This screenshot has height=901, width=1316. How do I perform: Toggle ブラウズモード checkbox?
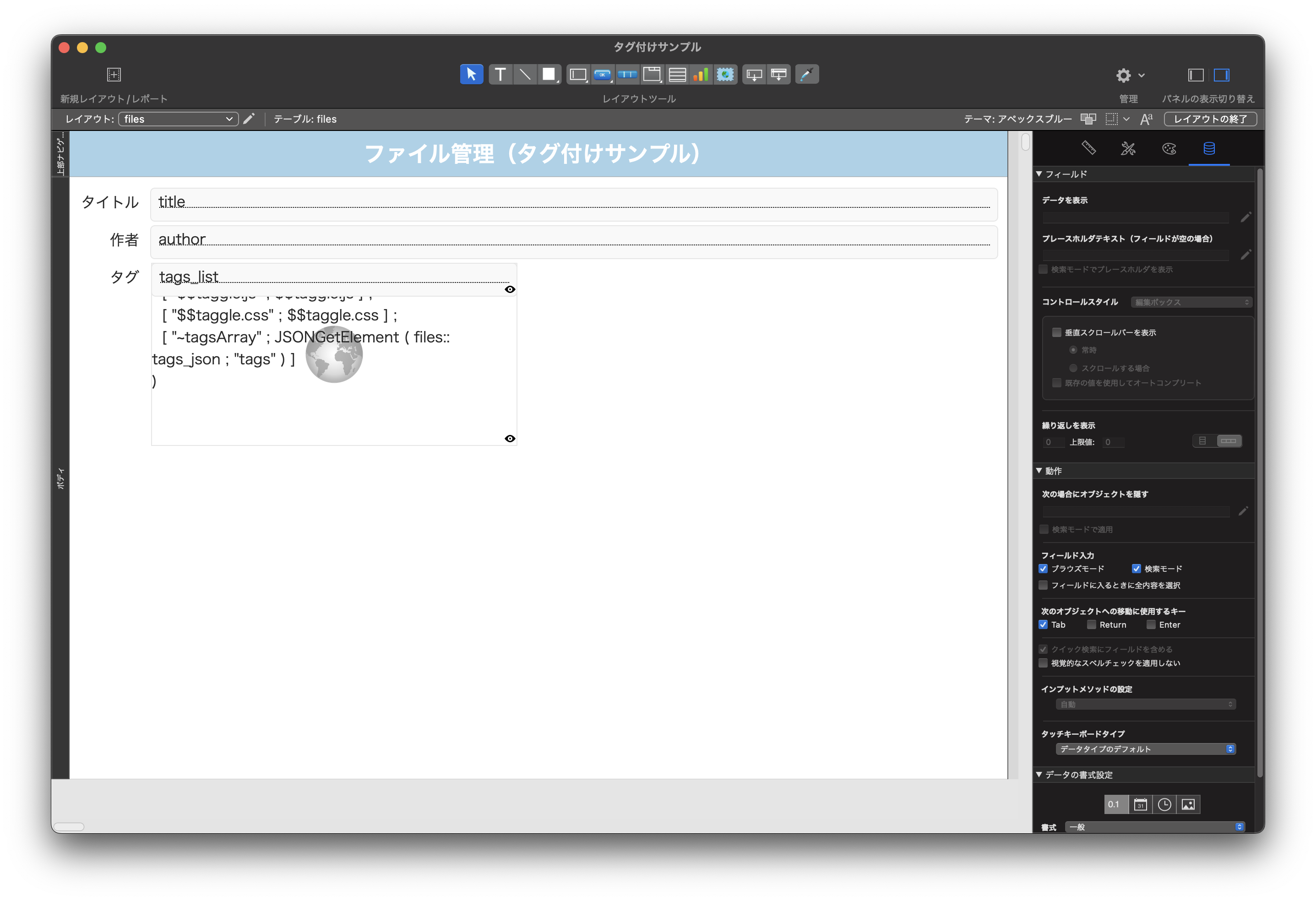click(x=1043, y=569)
